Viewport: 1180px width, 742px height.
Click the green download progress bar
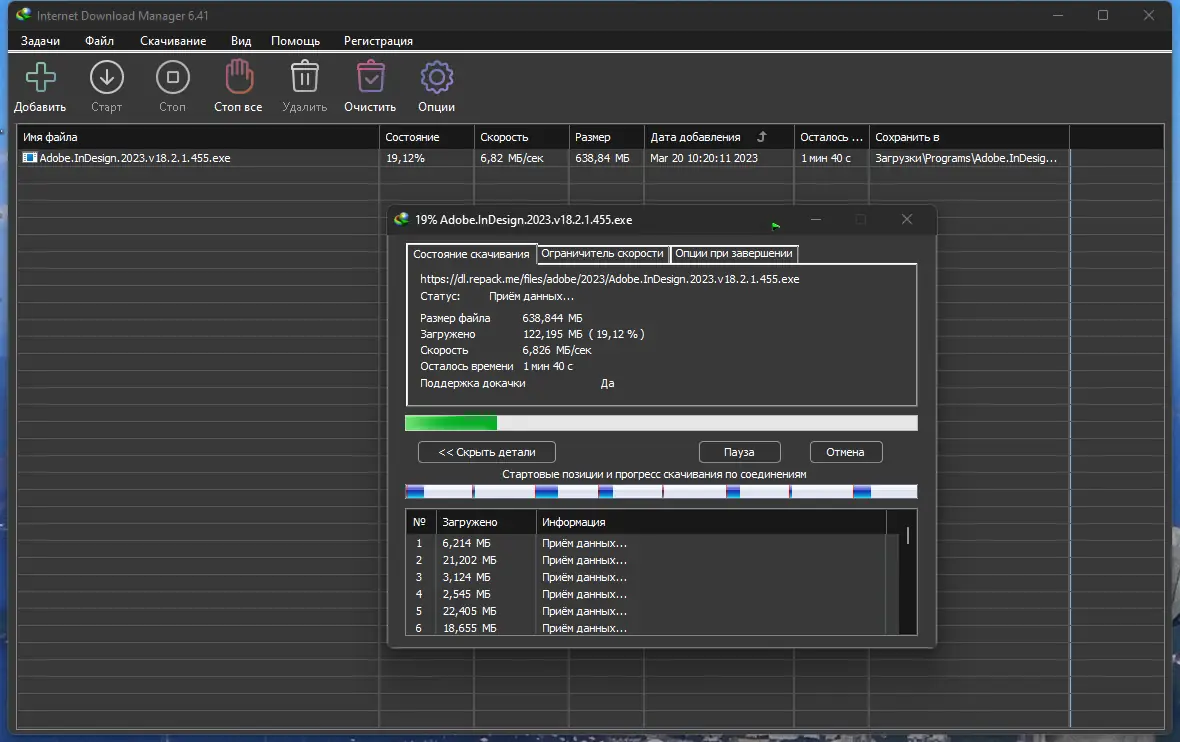[x=661, y=423]
